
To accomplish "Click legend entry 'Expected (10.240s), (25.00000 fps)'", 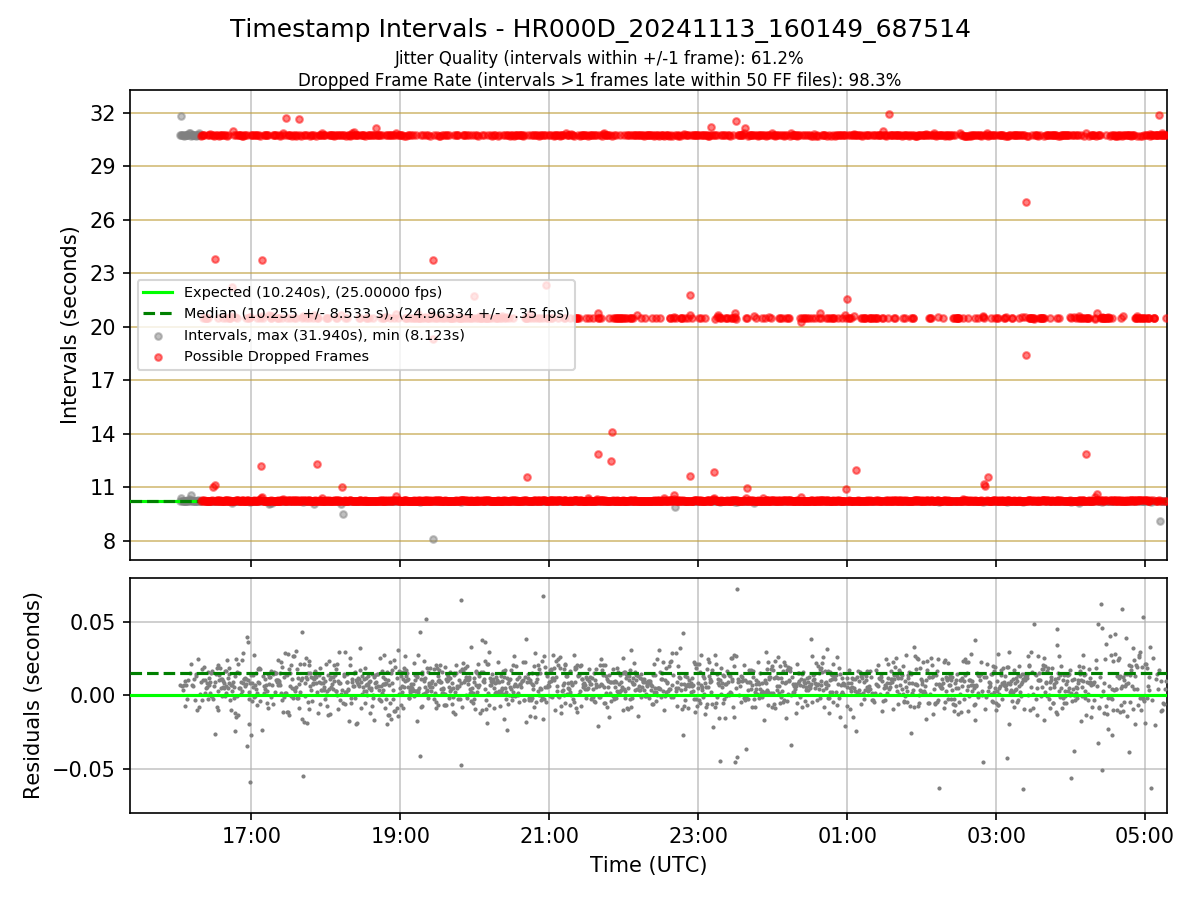I will point(313,292).
